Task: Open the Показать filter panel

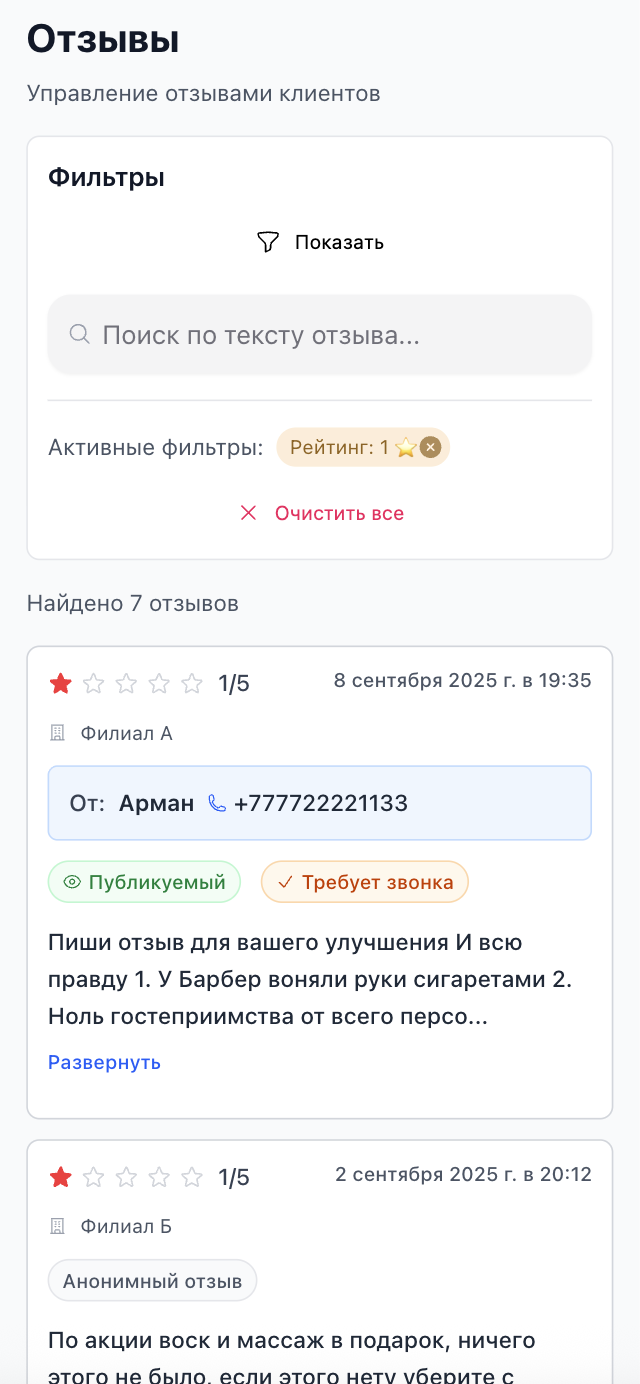Action: [319, 241]
